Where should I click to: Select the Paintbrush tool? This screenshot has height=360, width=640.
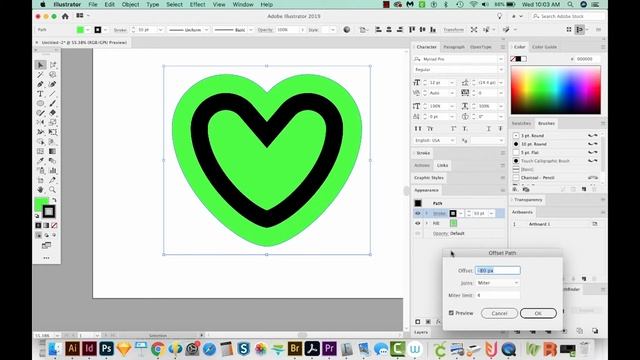click(53, 103)
